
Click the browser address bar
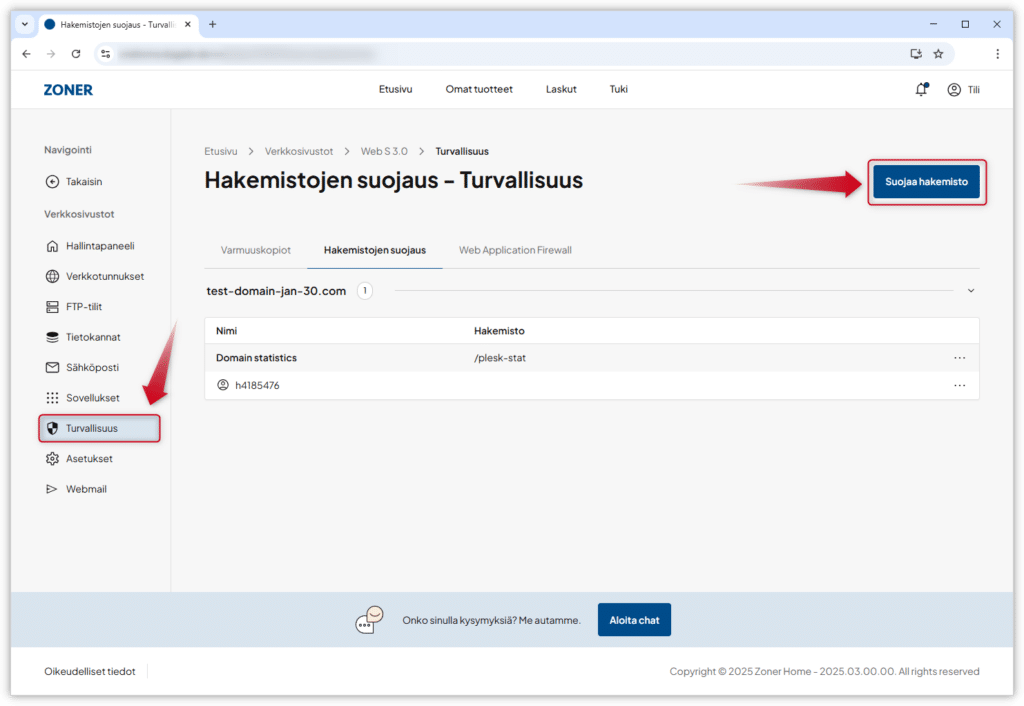point(500,54)
